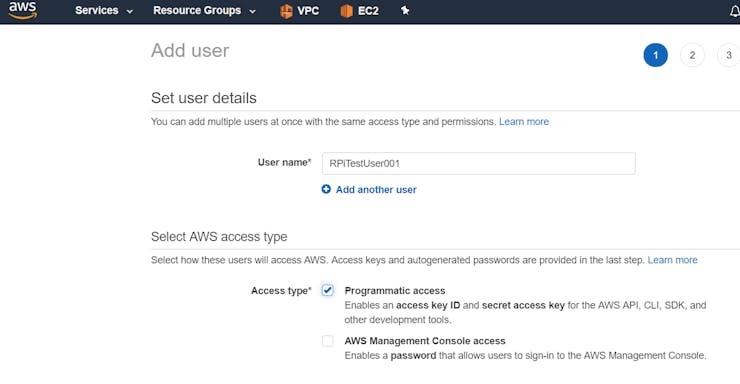
Task: Open Learn more about adding users
Action: (524, 122)
